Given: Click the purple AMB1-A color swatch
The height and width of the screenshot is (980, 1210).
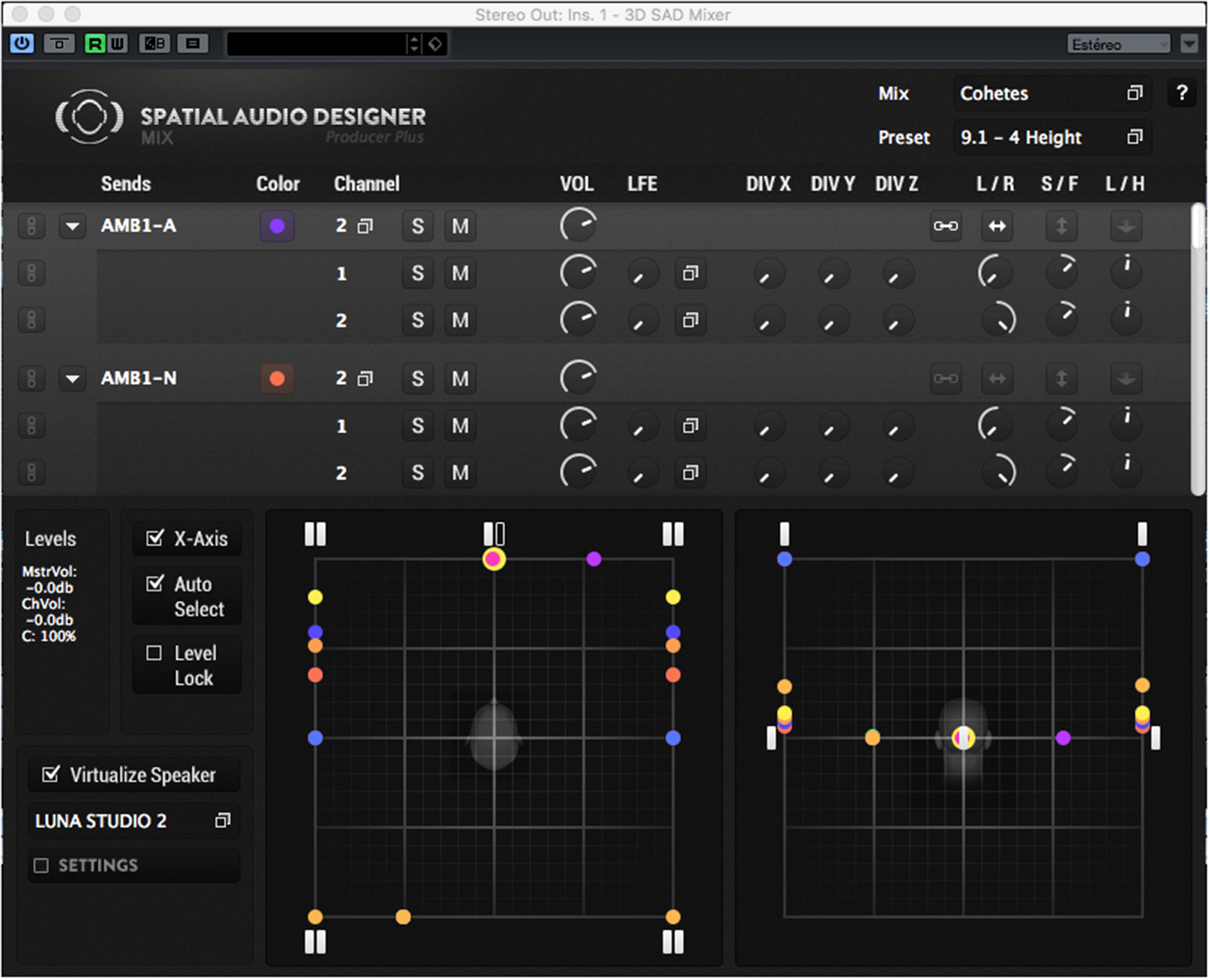Looking at the screenshot, I should [277, 226].
